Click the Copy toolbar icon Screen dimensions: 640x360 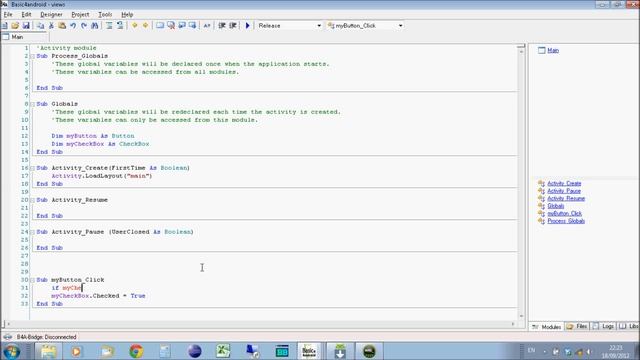(40, 26)
